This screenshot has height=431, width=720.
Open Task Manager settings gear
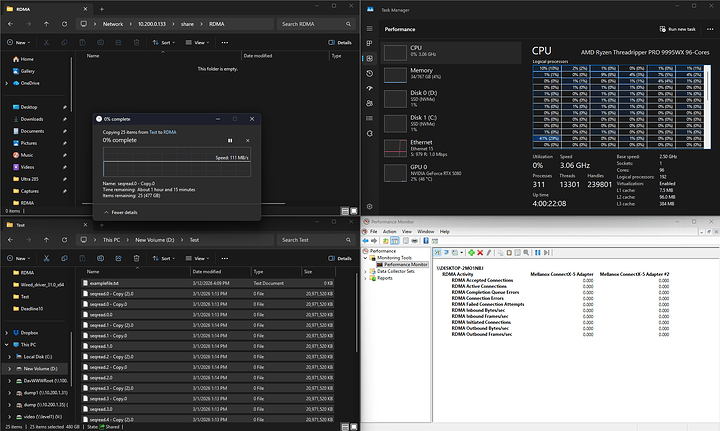[x=369, y=207]
